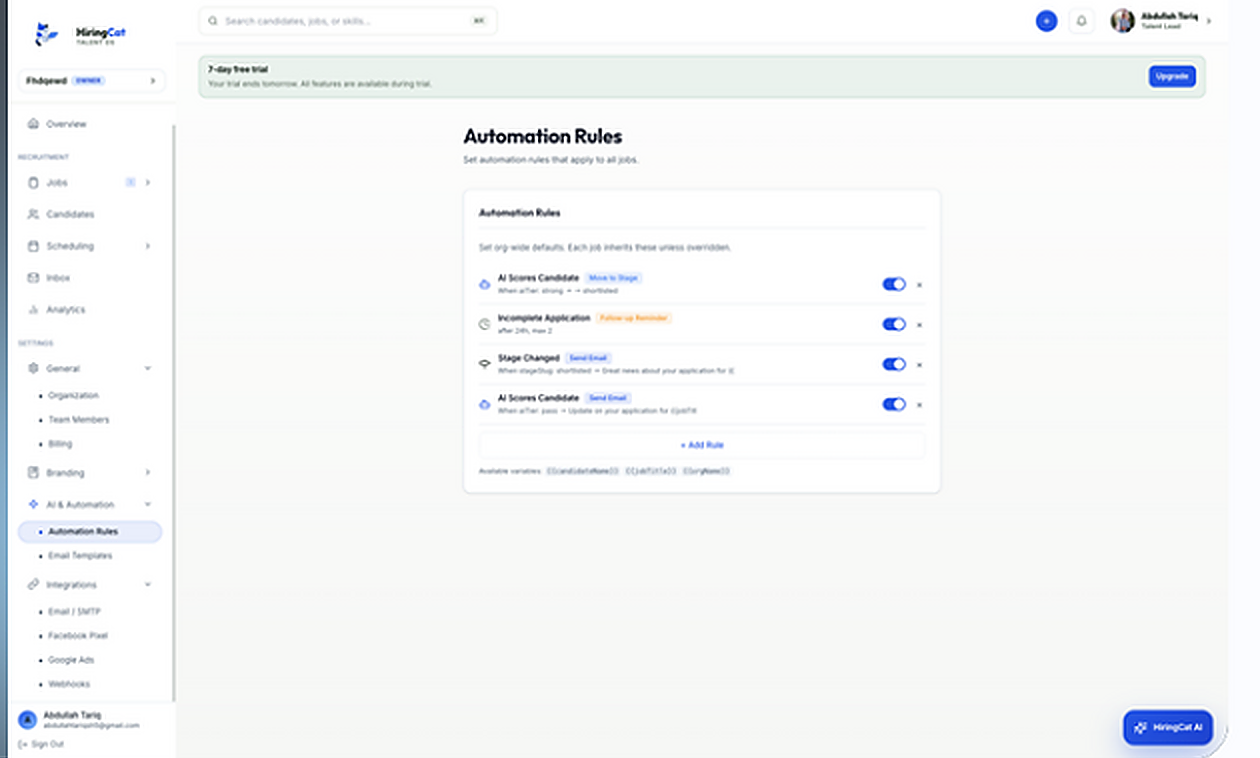This screenshot has height=758, width=1260.
Task: Click the Integrations link icon
Action: pos(33,585)
